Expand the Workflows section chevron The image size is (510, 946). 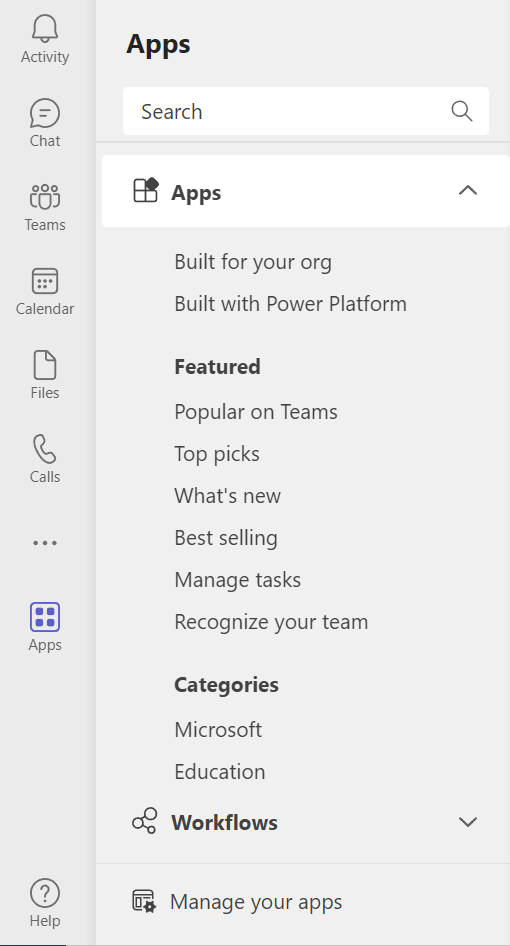[468, 822]
